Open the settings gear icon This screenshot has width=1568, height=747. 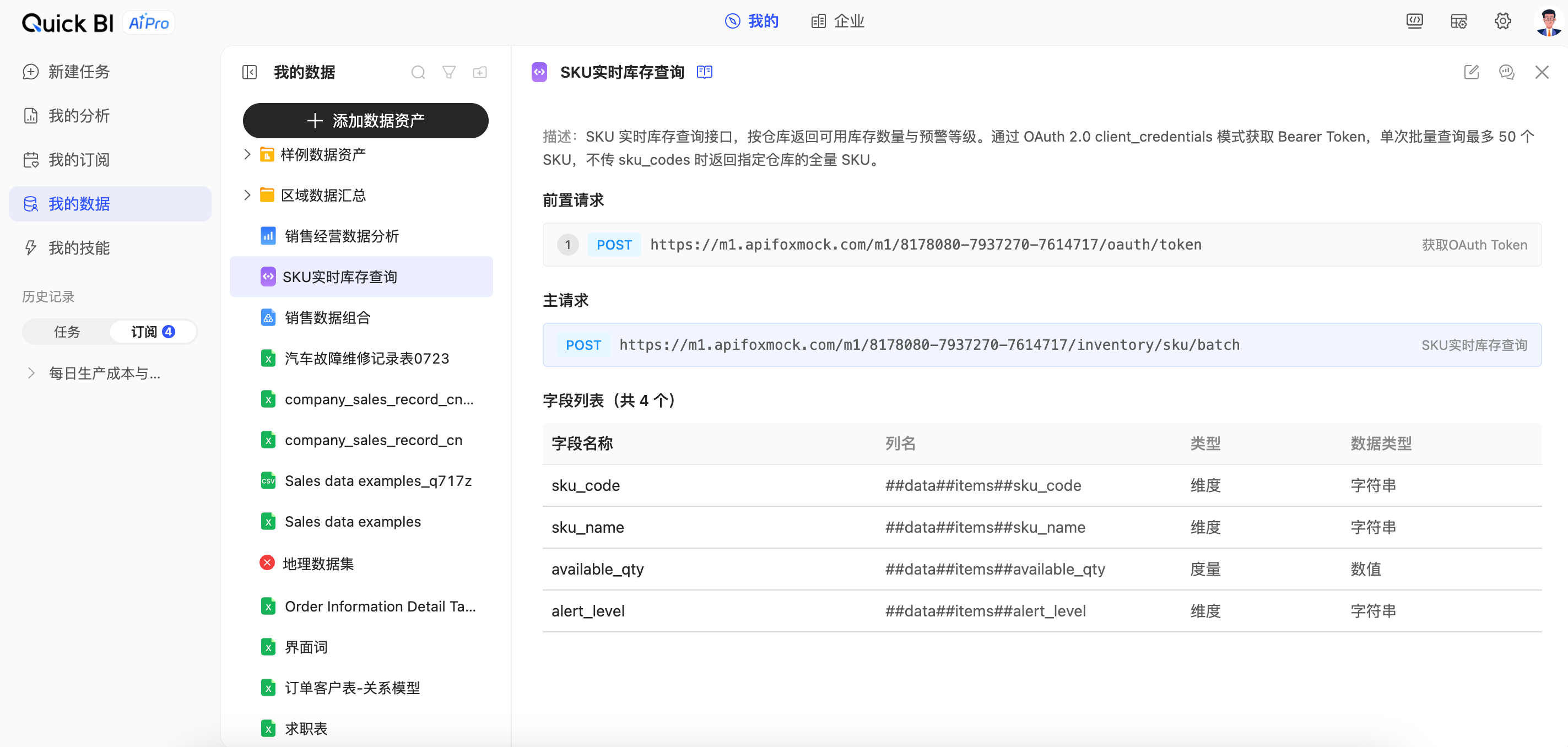point(1502,21)
